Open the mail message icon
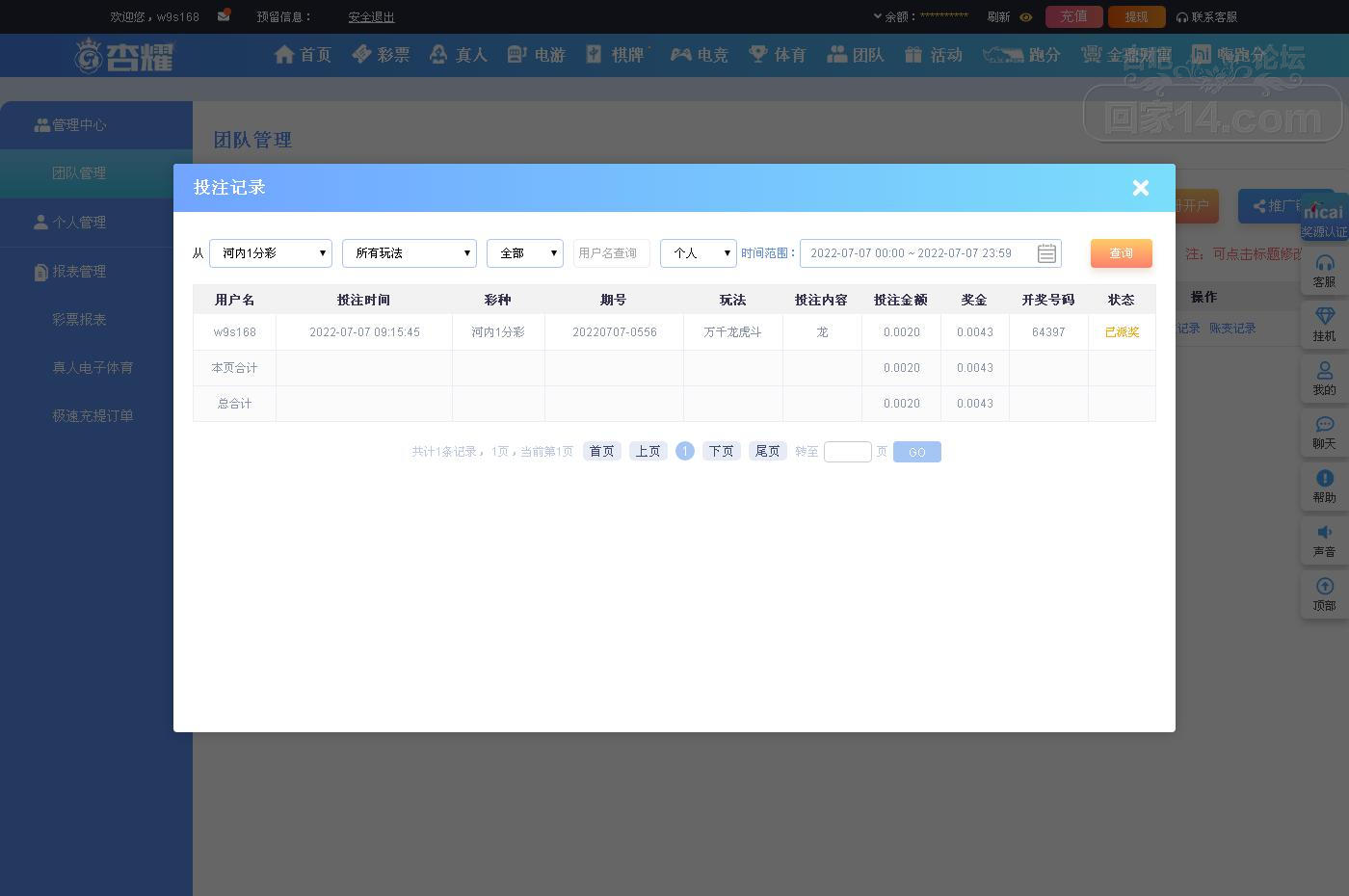1349x896 pixels. pyautogui.click(x=224, y=16)
